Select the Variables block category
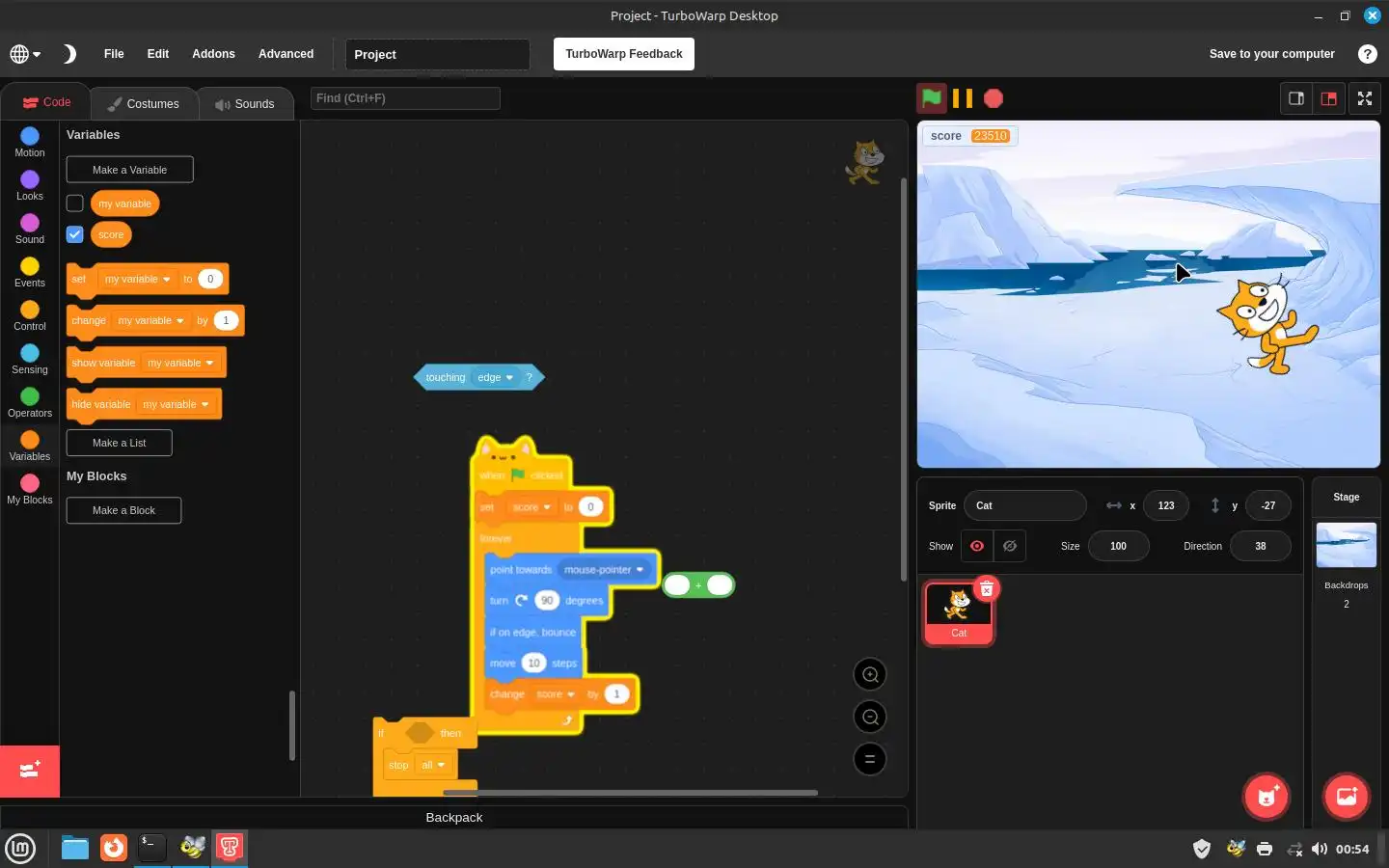The width and height of the screenshot is (1389, 868). click(x=30, y=447)
